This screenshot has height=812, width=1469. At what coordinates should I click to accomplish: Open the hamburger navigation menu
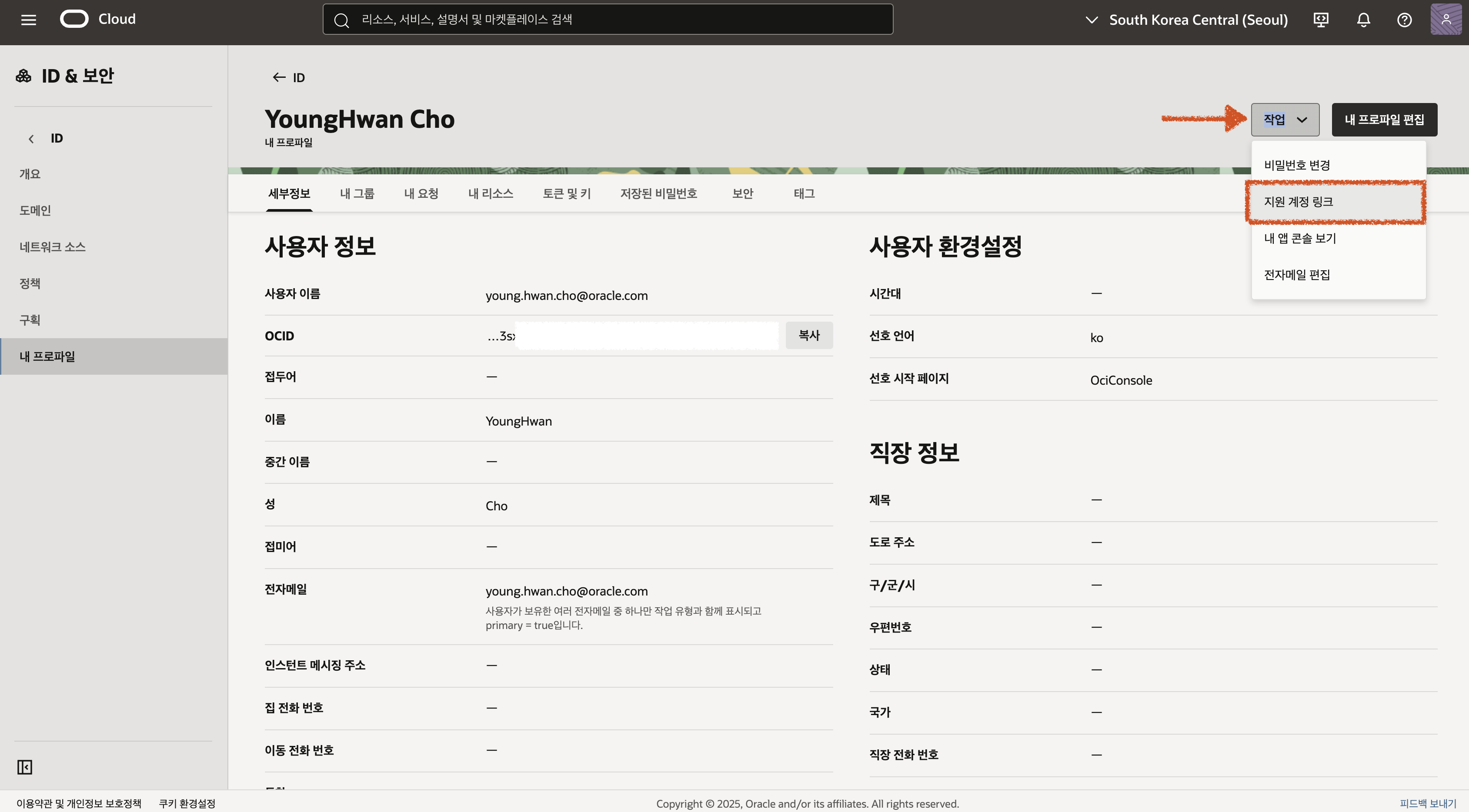(29, 20)
